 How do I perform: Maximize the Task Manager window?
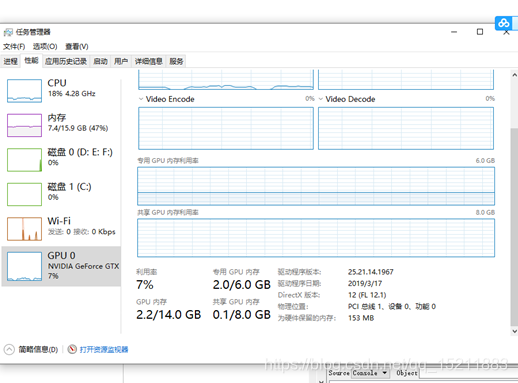[x=480, y=32]
